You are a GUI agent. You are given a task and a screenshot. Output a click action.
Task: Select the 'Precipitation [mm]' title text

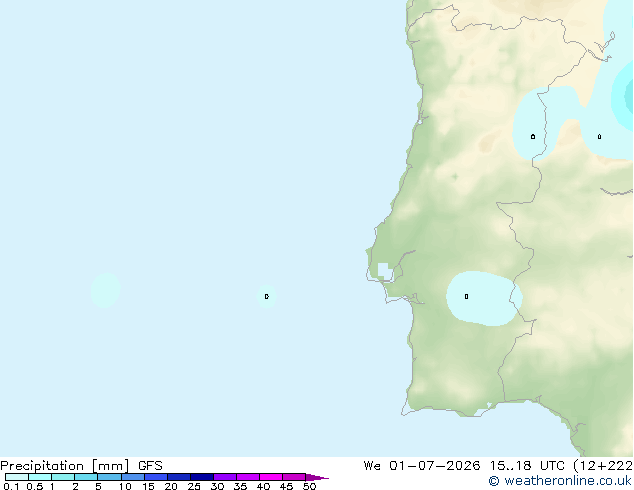point(64,466)
